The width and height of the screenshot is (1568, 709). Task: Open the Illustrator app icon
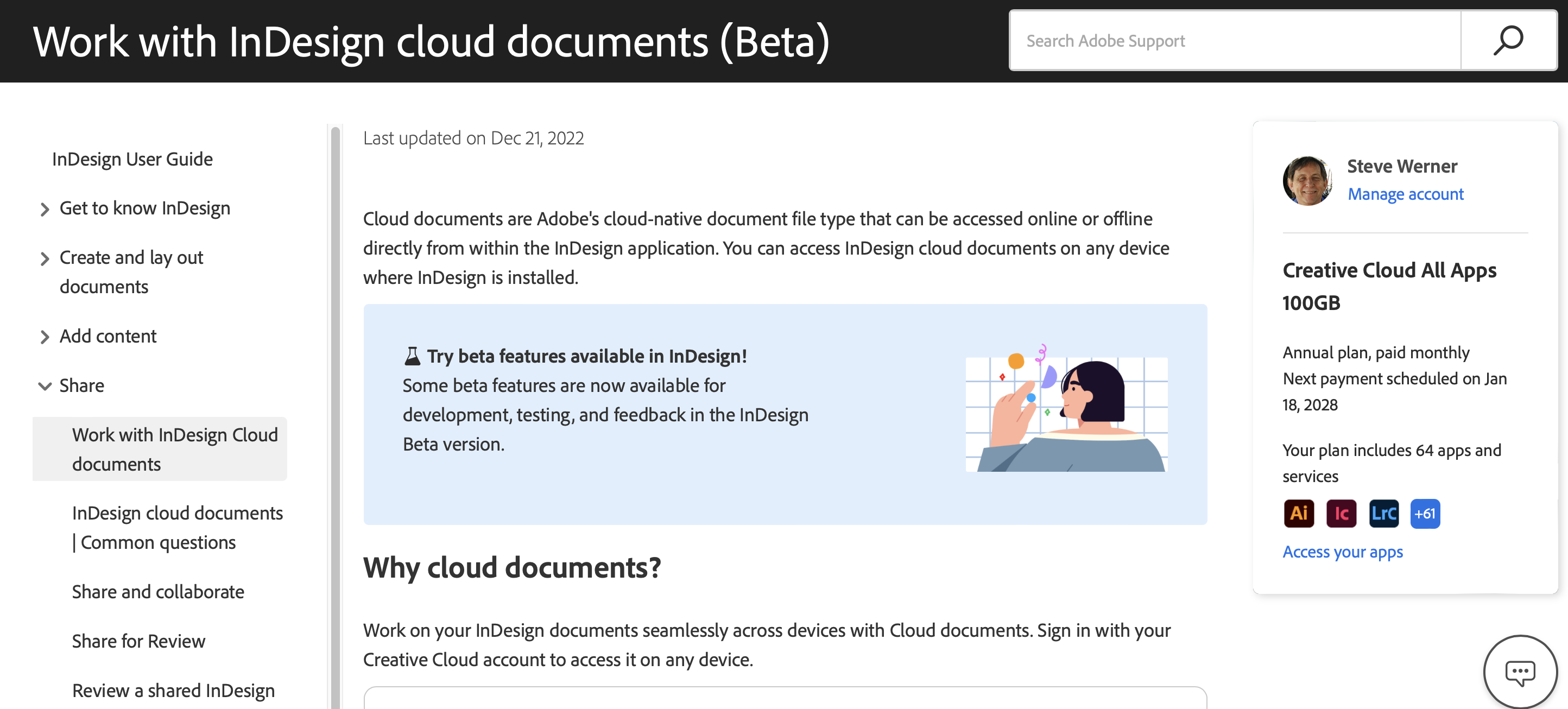[1299, 513]
